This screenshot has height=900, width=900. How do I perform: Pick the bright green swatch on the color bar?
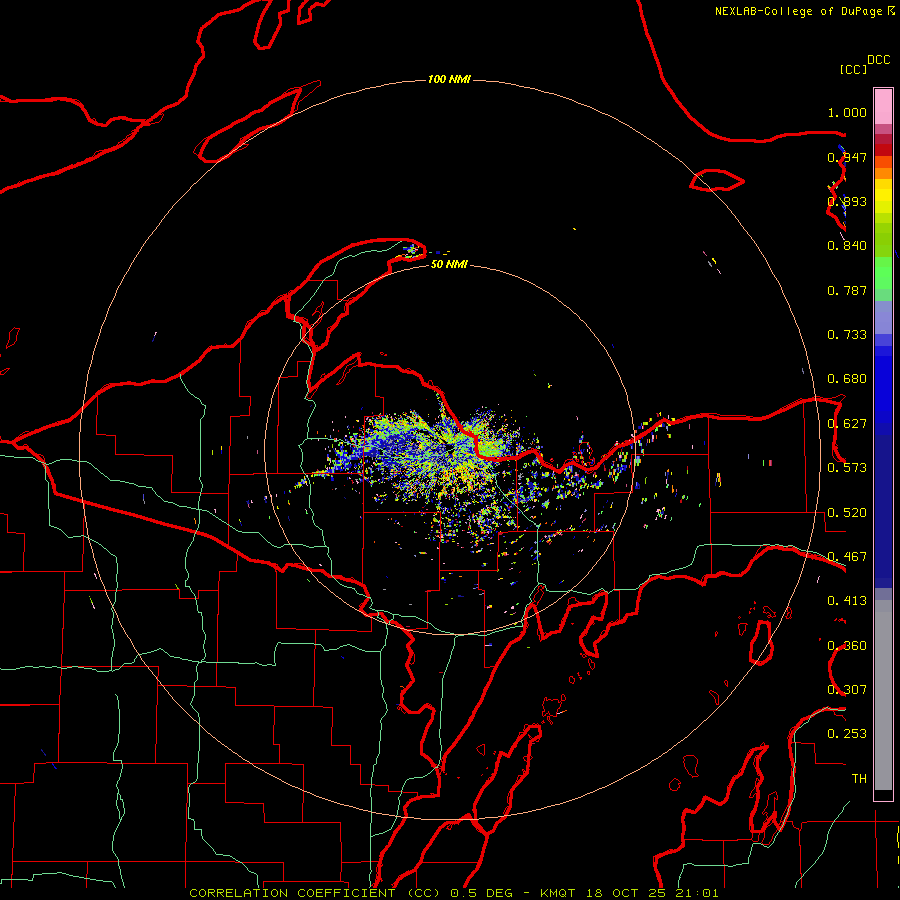click(883, 273)
